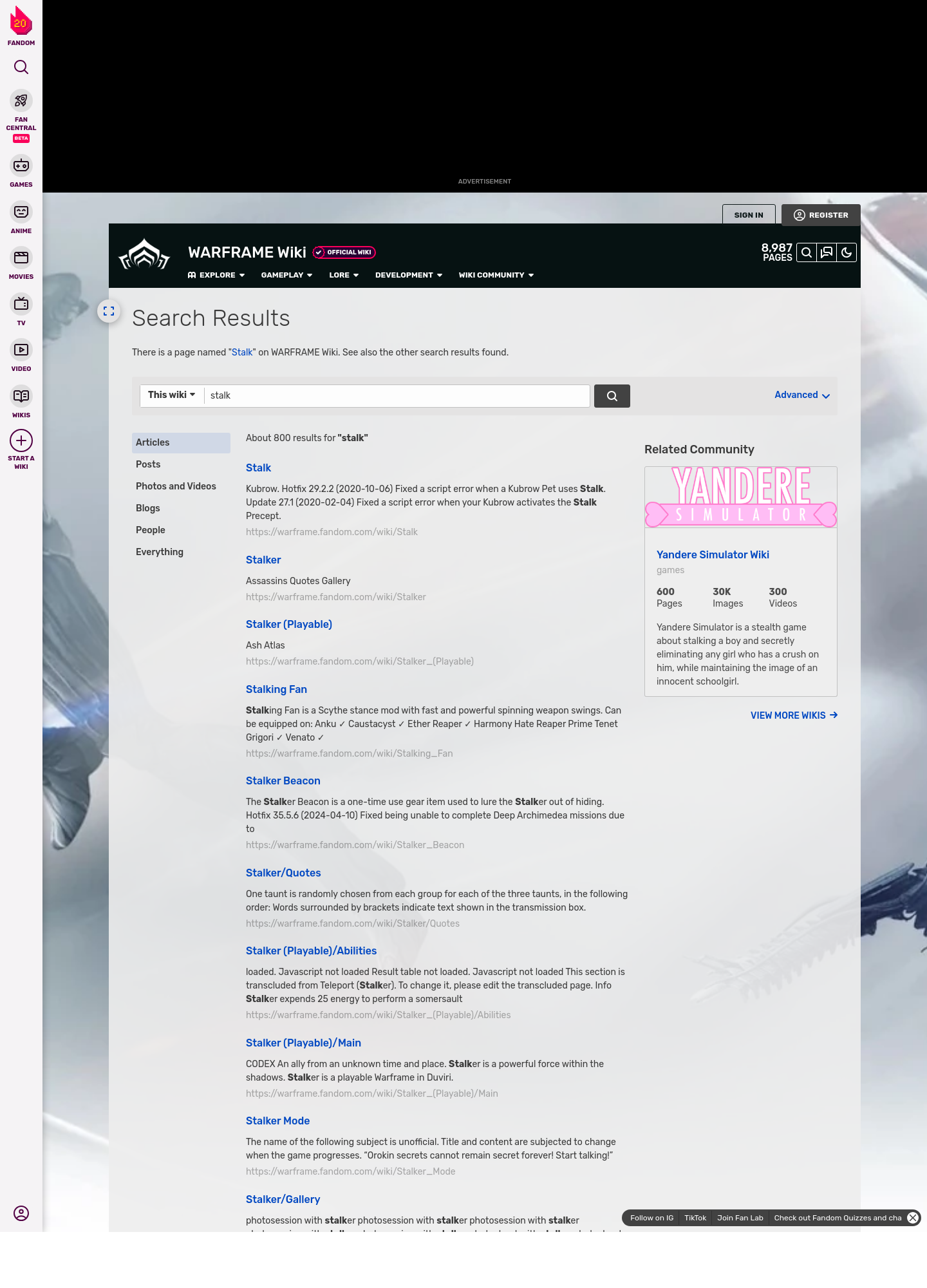Viewport: 927px width, 1288px height.
Task: Expand content with the fullscreen icon
Action: click(109, 311)
